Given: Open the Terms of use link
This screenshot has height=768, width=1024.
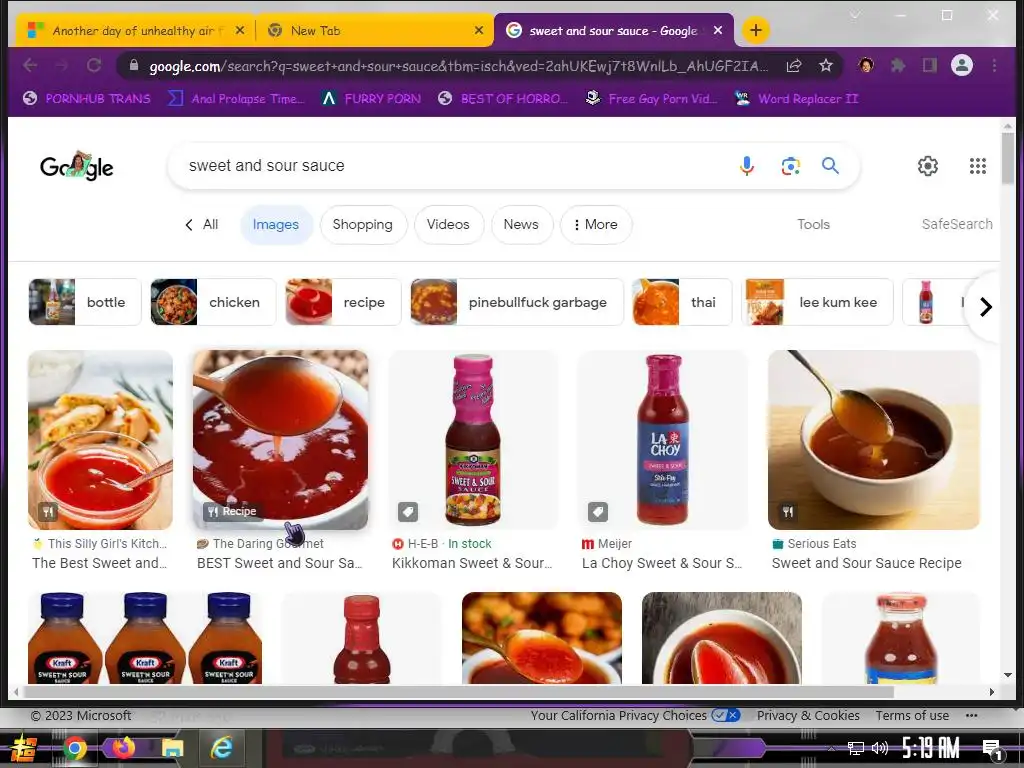Looking at the screenshot, I should click(912, 715).
